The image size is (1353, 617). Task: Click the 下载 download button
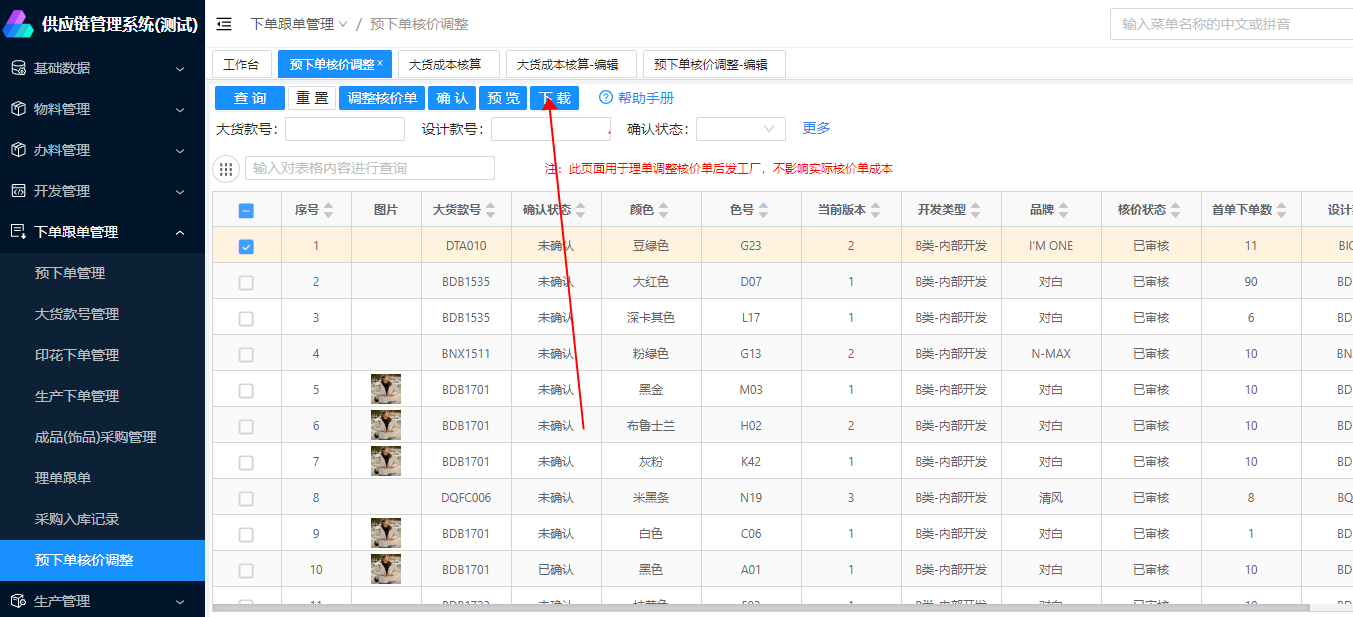coord(554,98)
